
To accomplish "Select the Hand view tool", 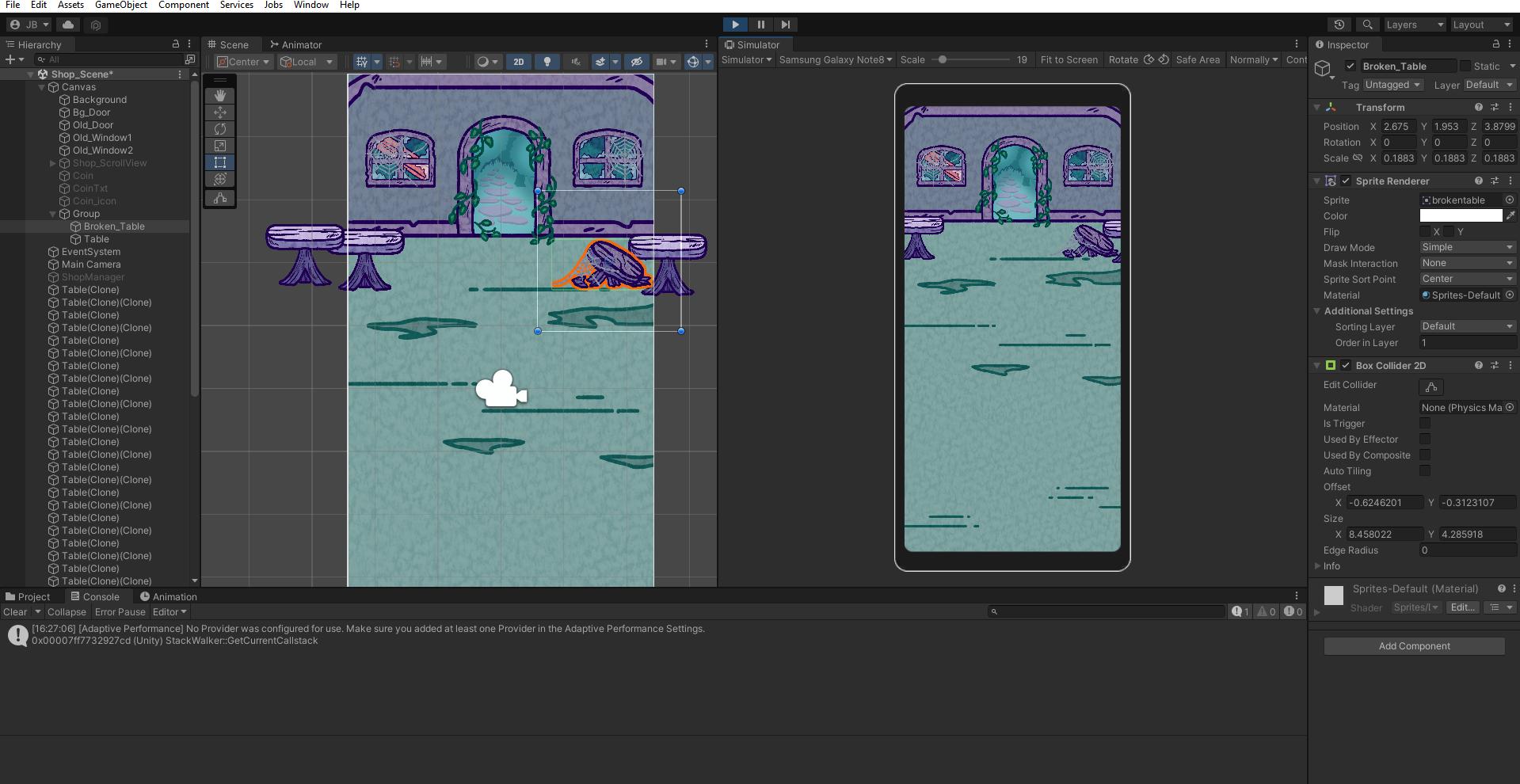I will [220, 95].
